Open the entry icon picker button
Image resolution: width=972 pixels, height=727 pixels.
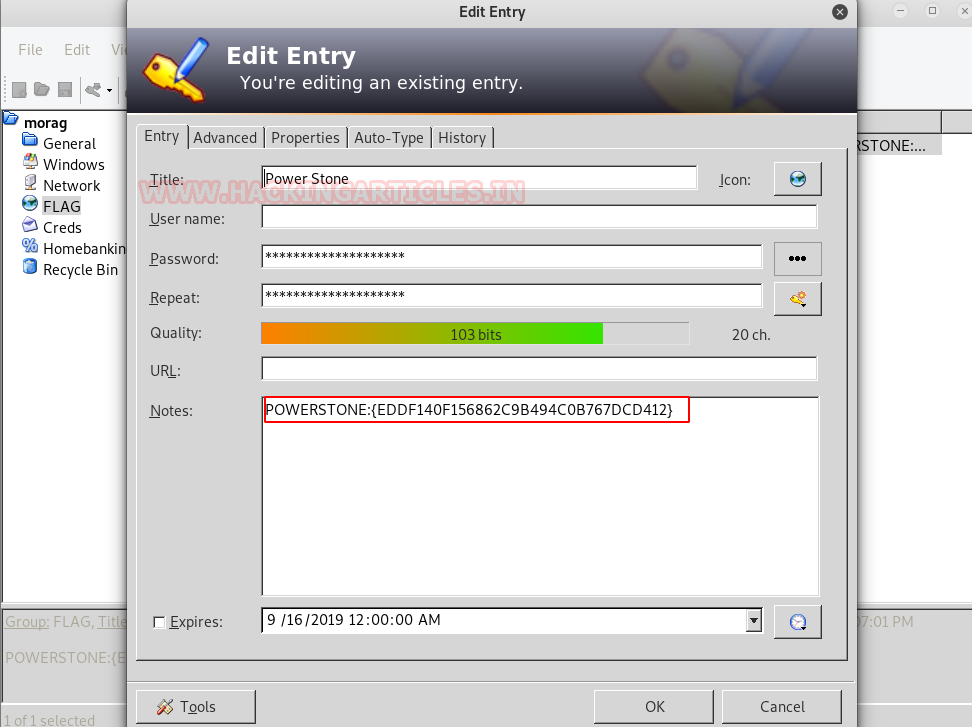[x=797, y=179]
